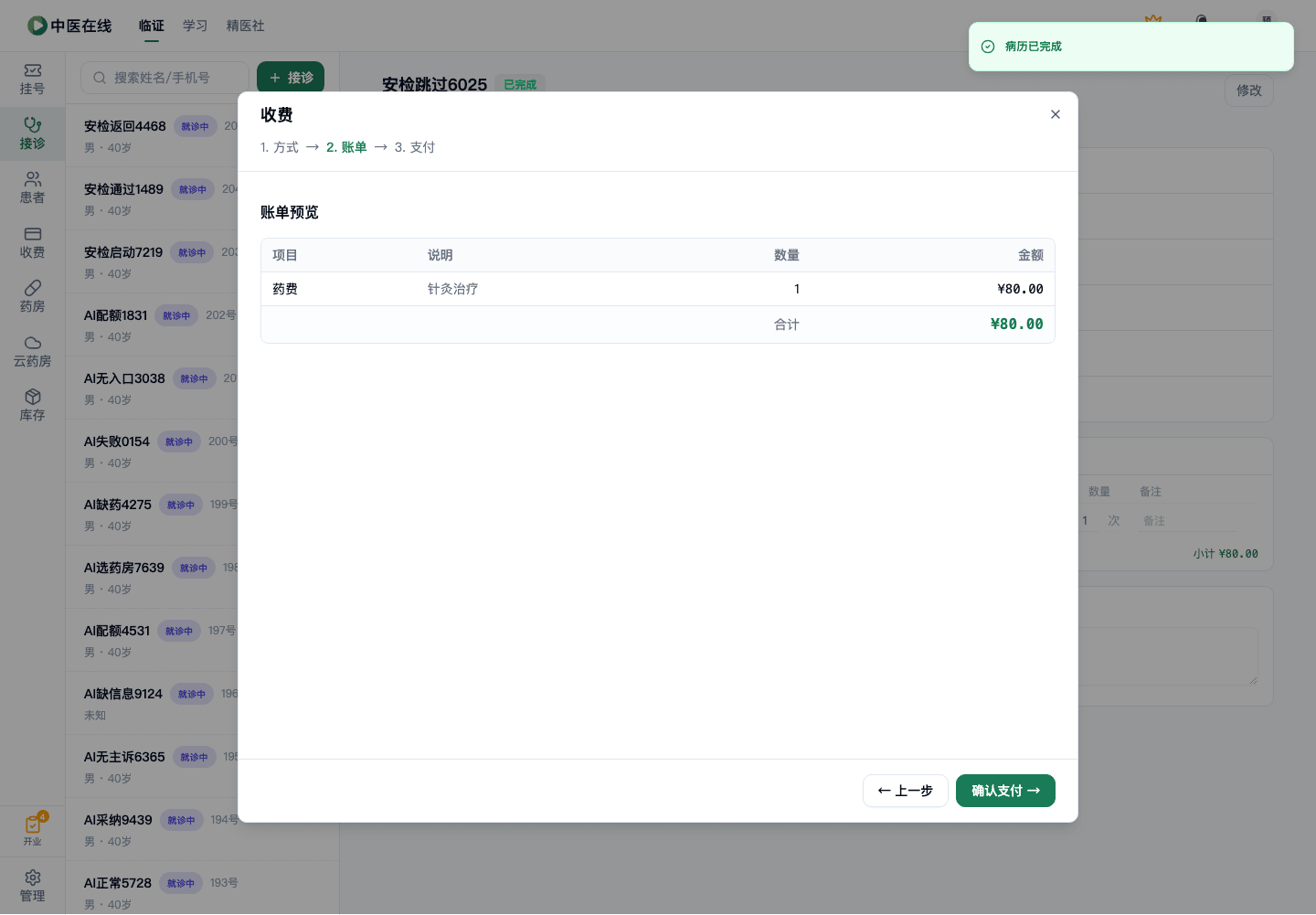Jump to step 3. 支付
The height and width of the screenshot is (915, 1316).
[x=415, y=147]
